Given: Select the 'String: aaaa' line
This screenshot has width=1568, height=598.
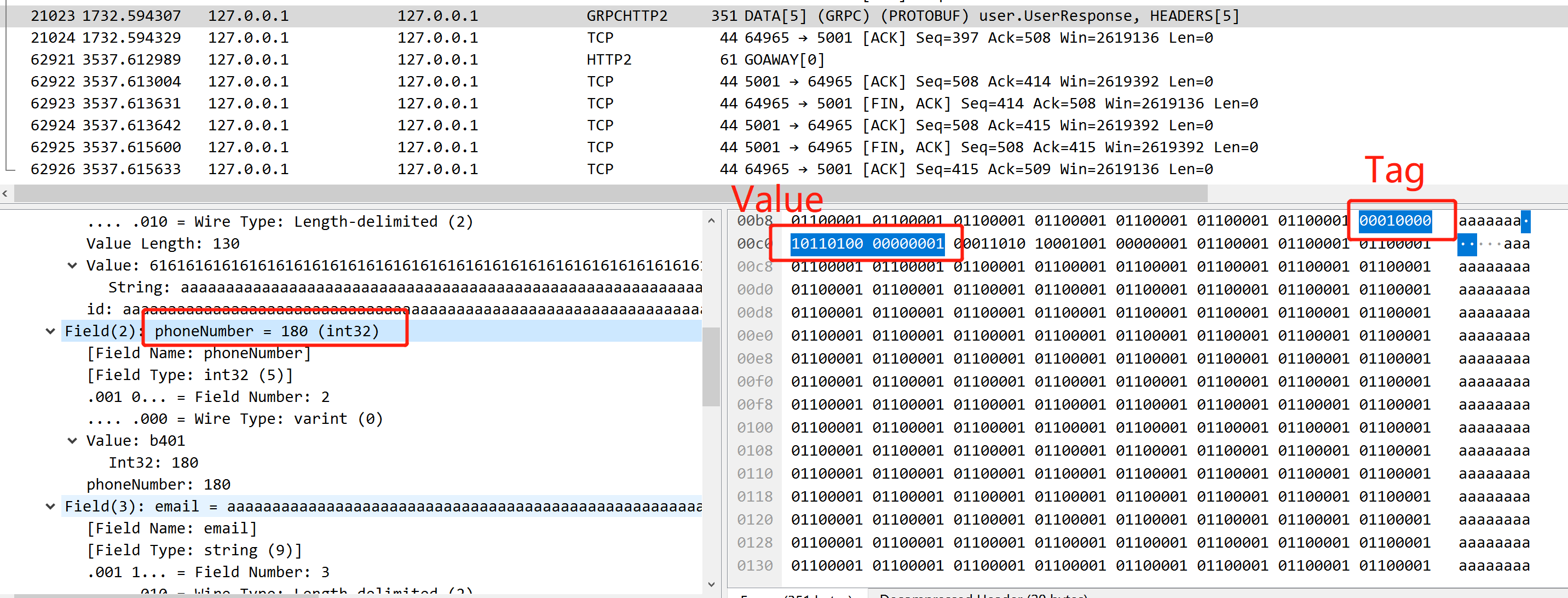Looking at the screenshot, I should (405, 287).
